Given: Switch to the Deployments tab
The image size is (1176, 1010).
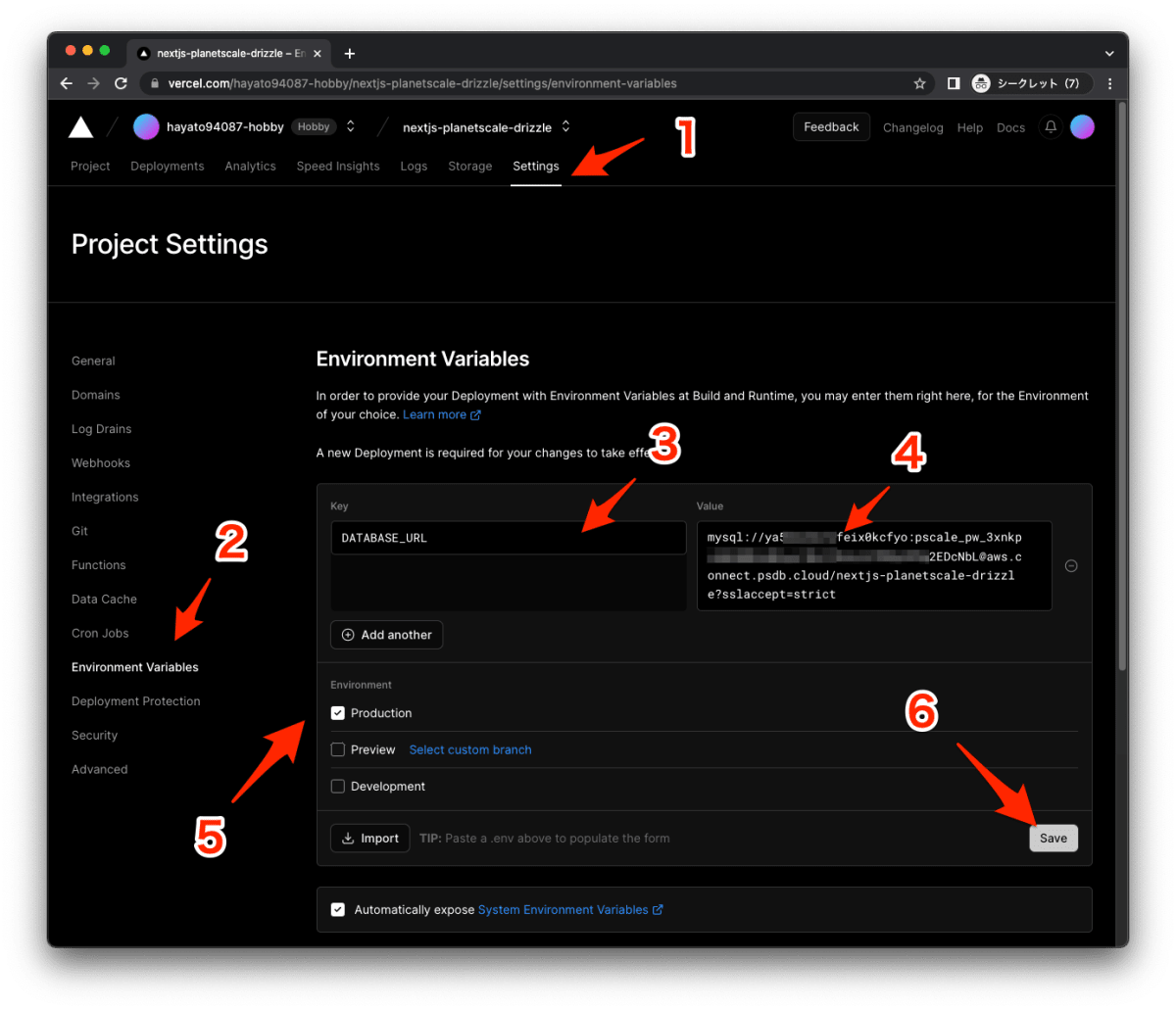Looking at the screenshot, I should tap(168, 167).
